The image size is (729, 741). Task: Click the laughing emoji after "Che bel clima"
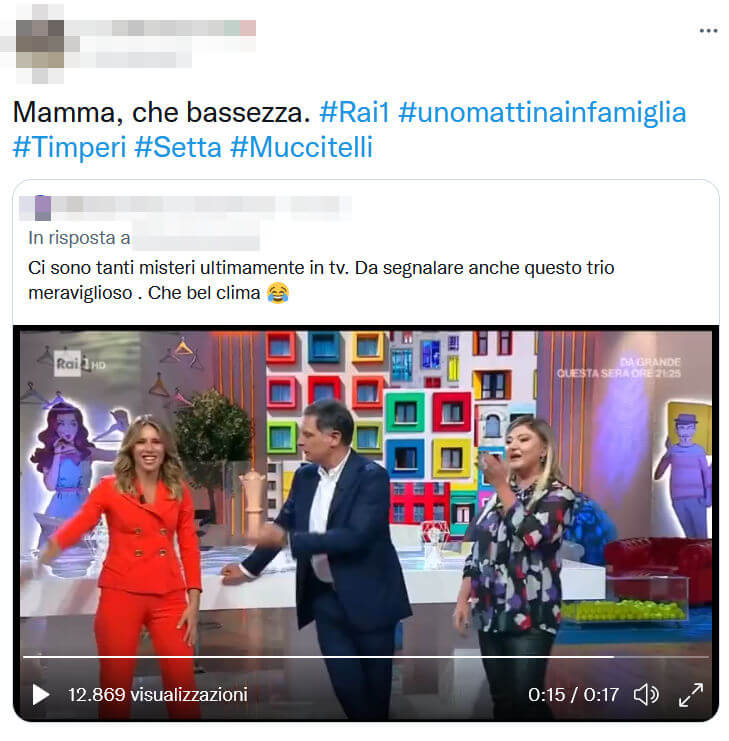tap(278, 293)
